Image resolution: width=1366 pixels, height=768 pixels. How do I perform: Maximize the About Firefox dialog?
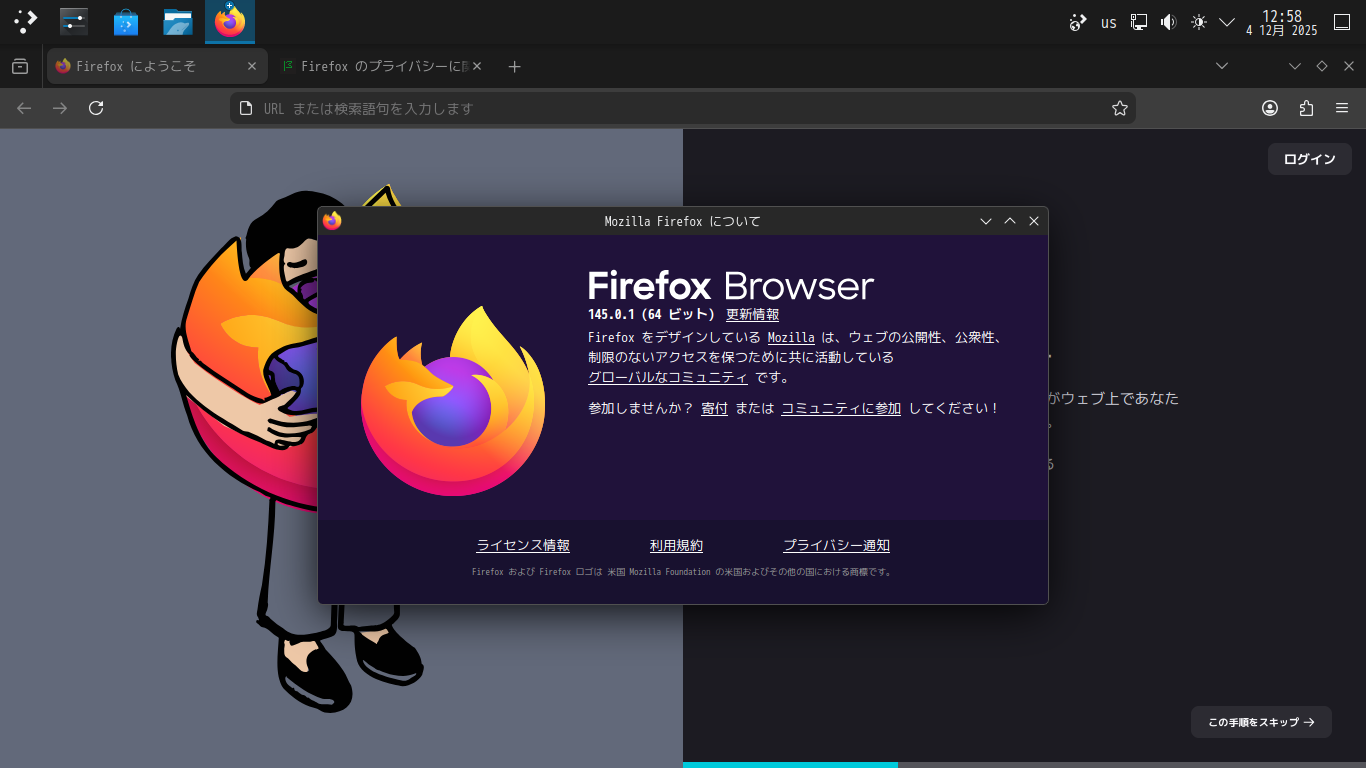tap(1010, 221)
